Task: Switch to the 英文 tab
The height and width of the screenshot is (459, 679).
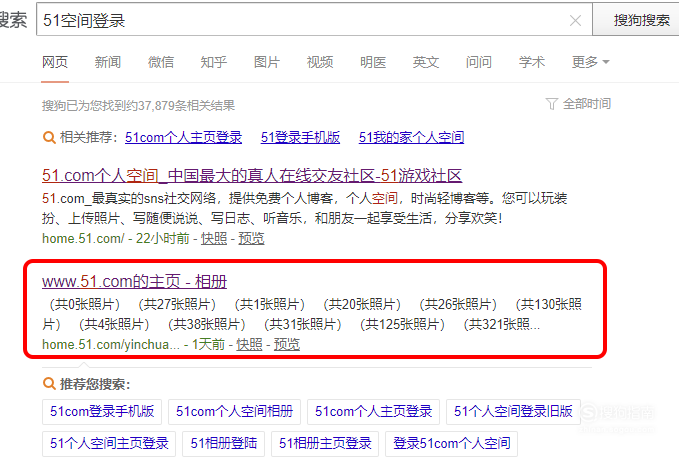Action: [x=426, y=62]
